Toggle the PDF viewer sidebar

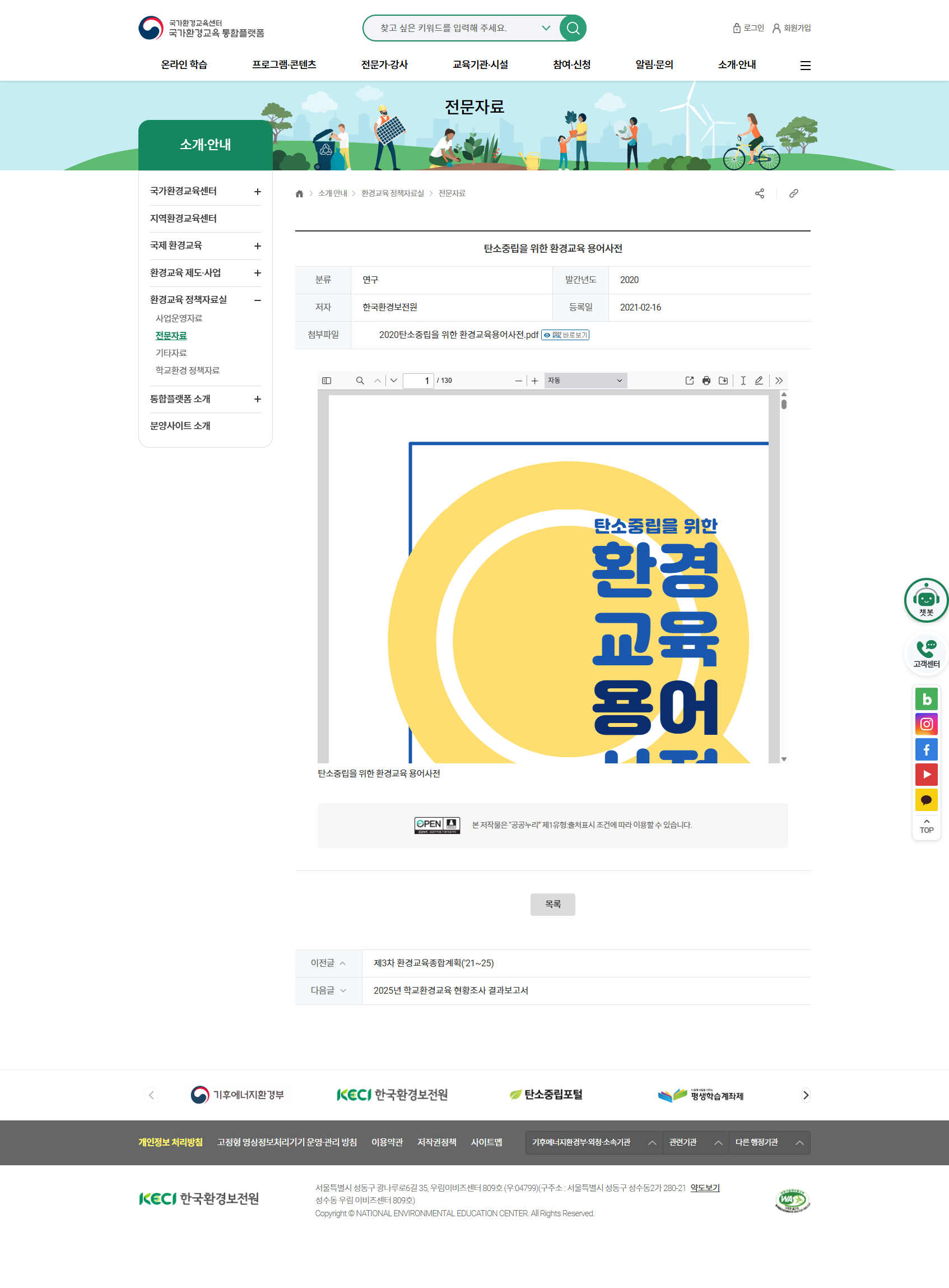pyautogui.click(x=326, y=381)
